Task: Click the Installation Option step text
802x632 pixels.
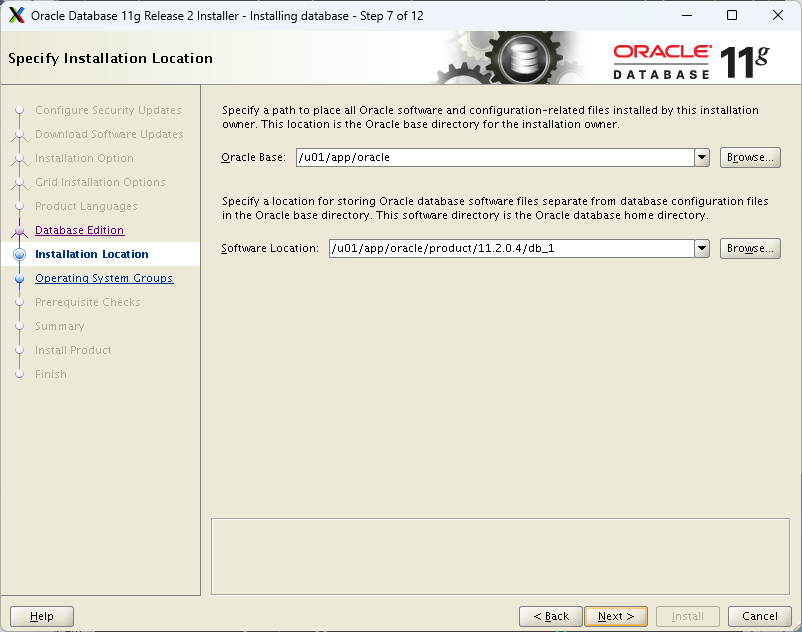Action: point(84,158)
